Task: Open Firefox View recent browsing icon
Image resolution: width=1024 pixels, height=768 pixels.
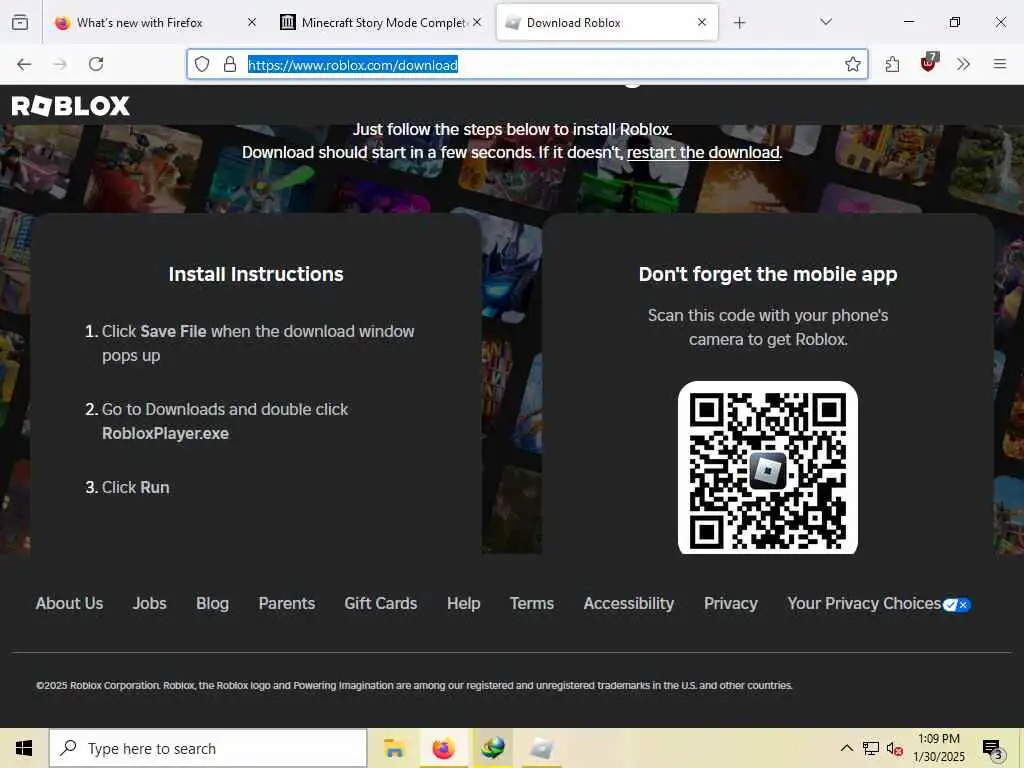Action: tap(20, 23)
